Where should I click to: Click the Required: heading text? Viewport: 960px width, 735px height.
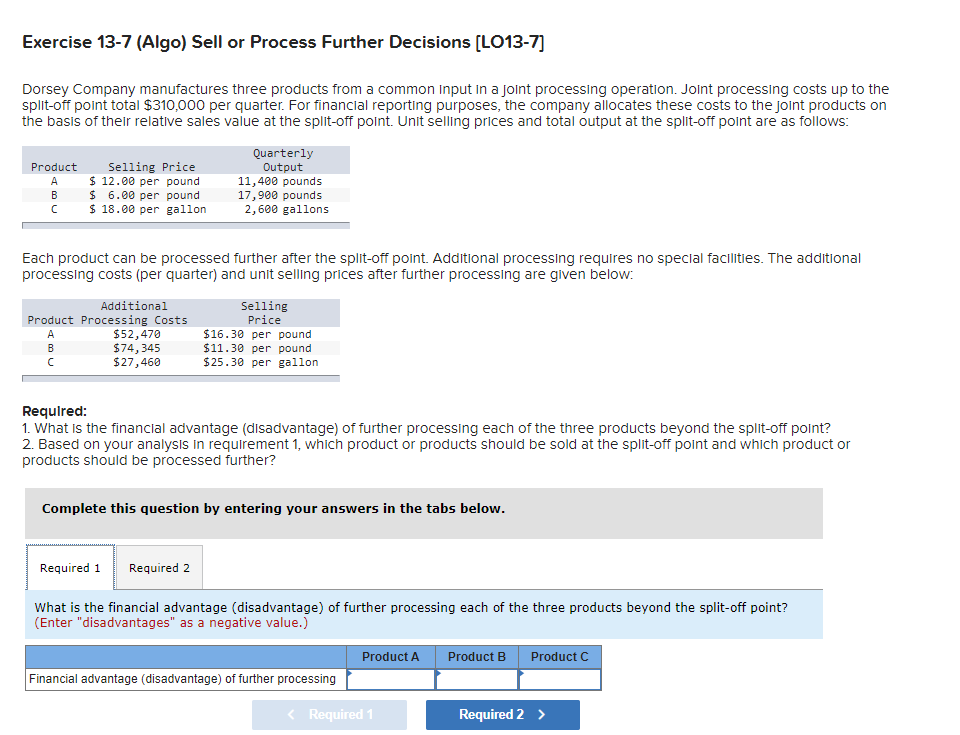[54, 411]
